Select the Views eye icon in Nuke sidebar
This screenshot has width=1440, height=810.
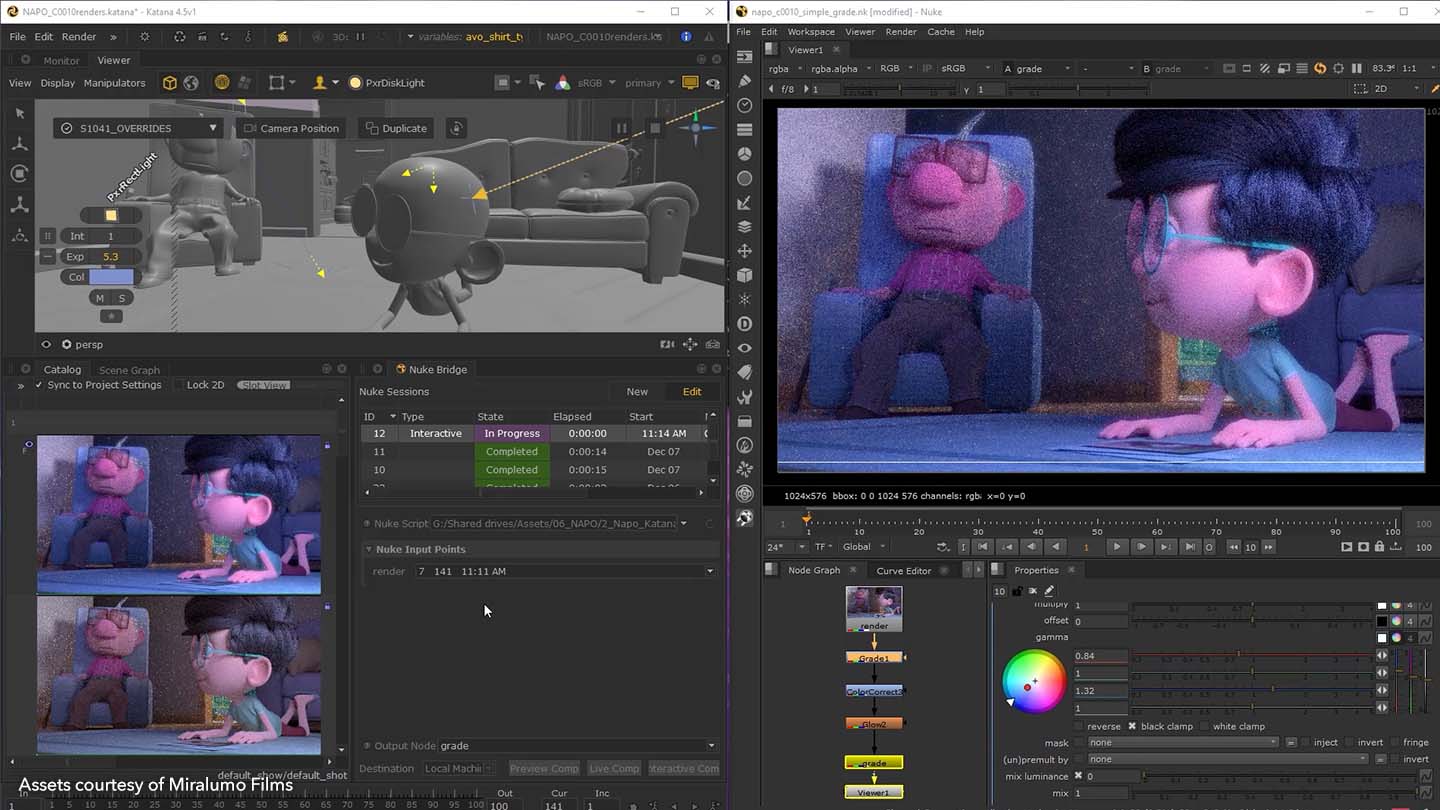click(745, 347)
